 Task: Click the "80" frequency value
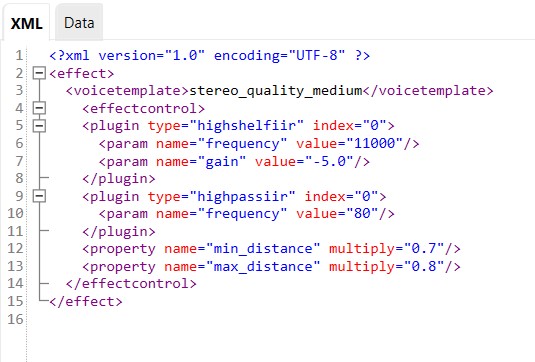(362, 214)
